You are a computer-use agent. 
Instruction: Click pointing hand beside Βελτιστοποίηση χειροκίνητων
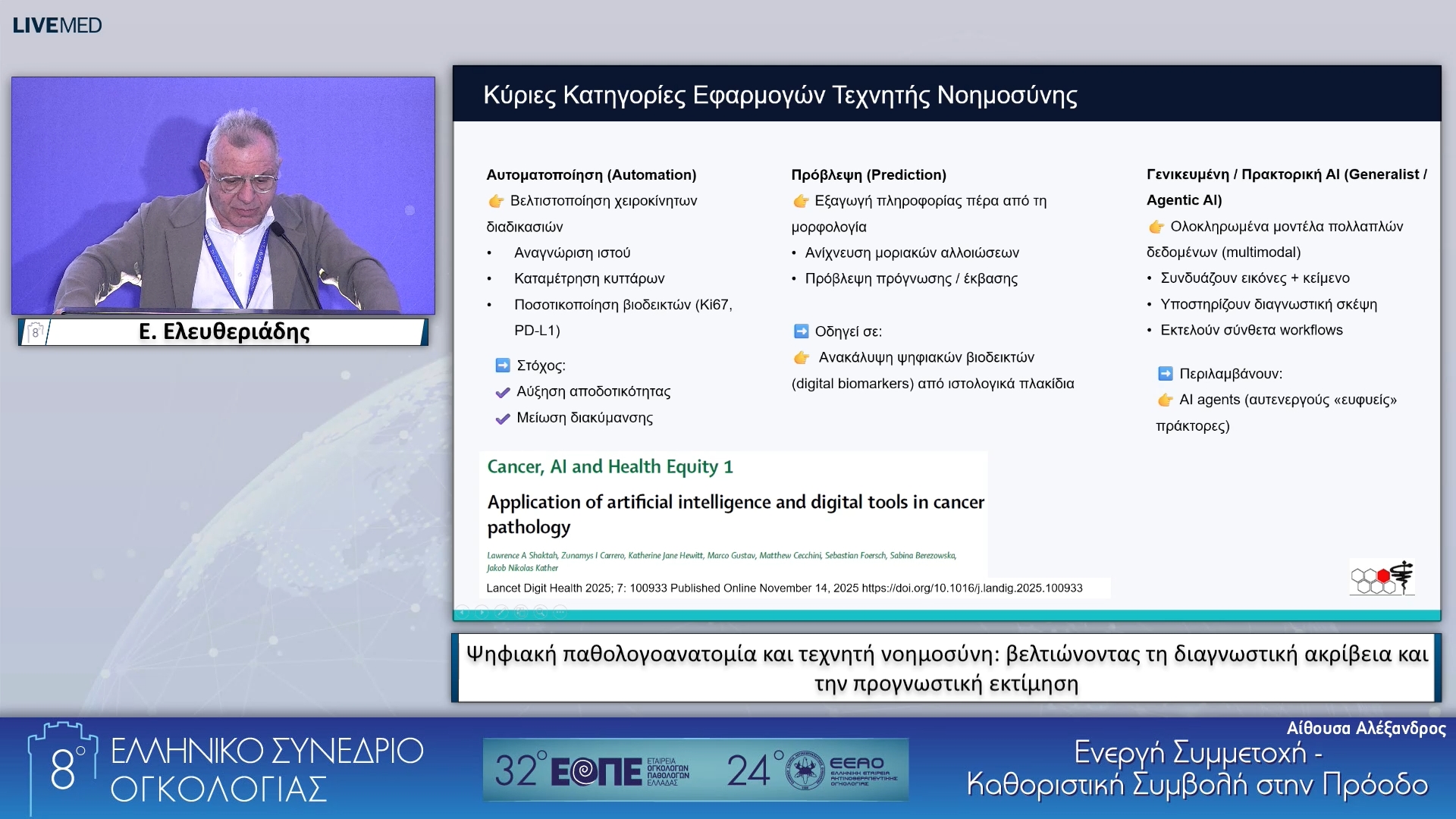click(496, 201)
